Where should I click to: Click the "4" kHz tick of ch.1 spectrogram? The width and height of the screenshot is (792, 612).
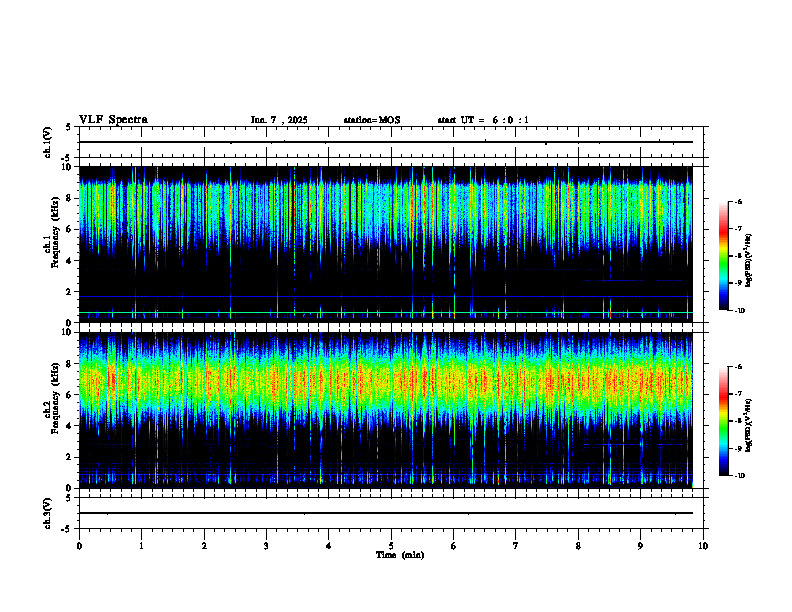pyautogui.click(x=70, y=261)
